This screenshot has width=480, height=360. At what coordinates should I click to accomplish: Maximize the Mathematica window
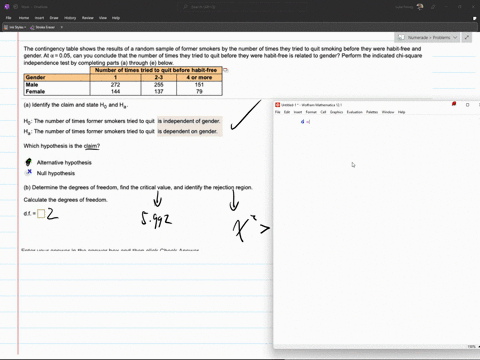coord(467,105)
